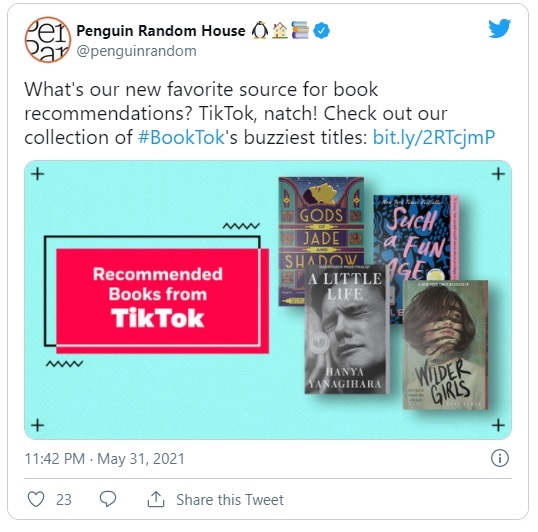The height and width of the screenshot is (532, 538).
Task: Click the Wilder Girls book cover
Action: click(x=445, y=345)
